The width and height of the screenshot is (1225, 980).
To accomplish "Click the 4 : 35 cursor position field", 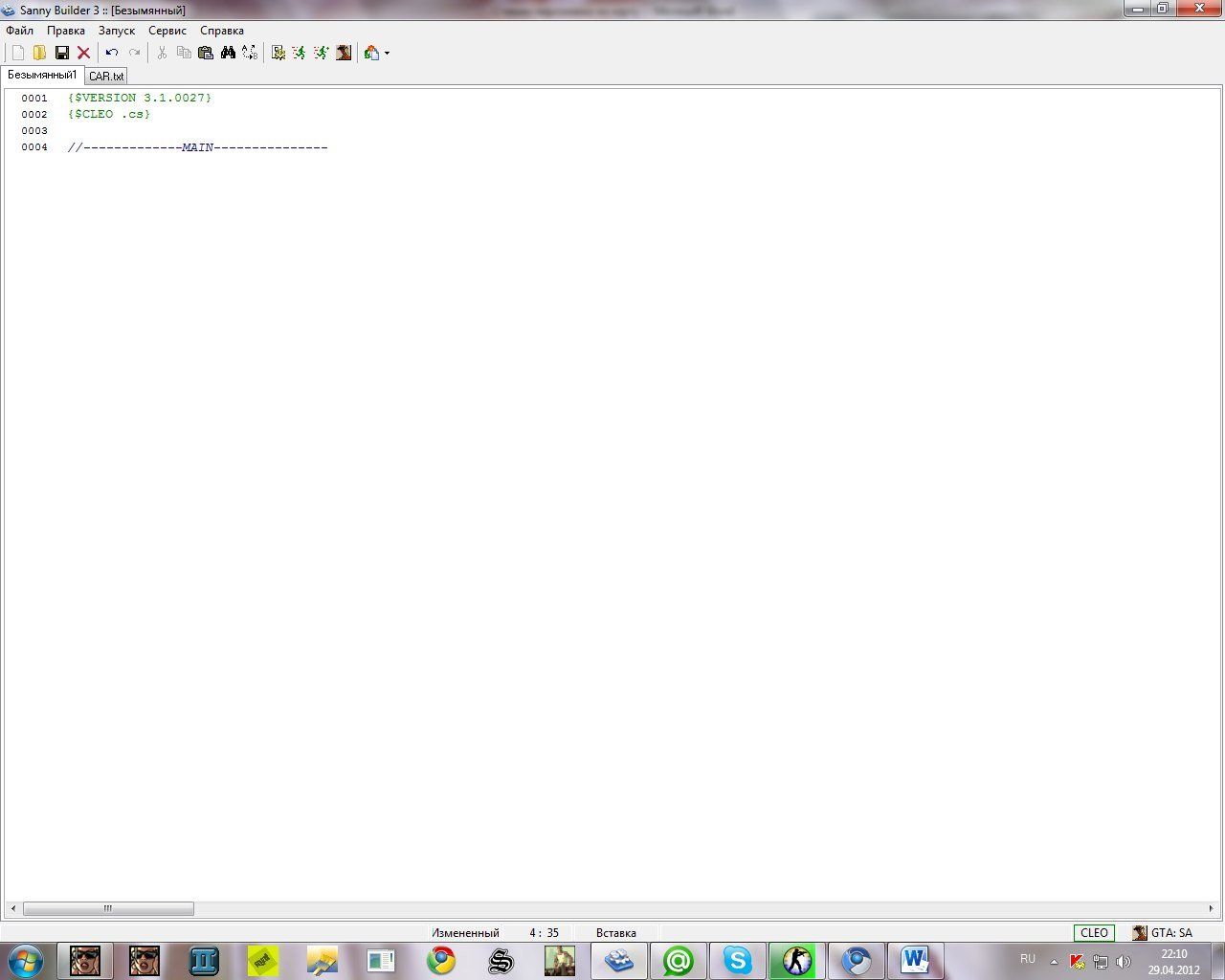I will click(544, 933).
